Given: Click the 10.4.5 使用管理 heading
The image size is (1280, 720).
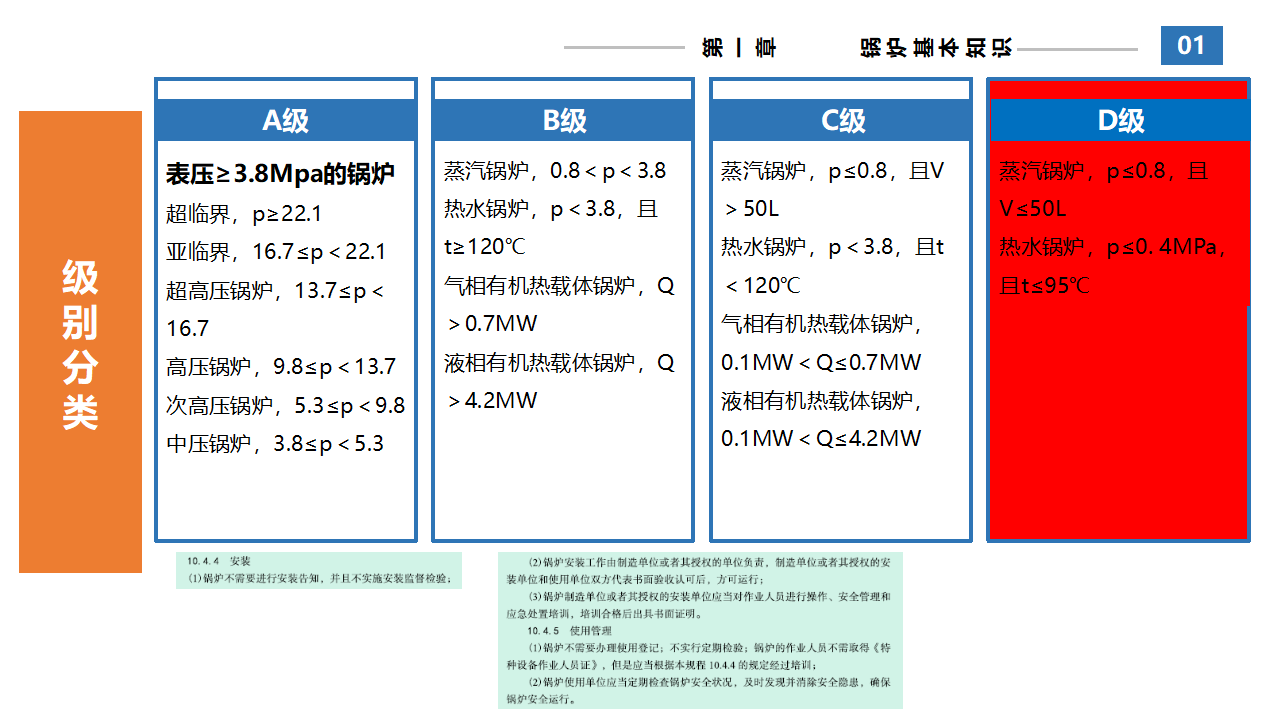Looking at the screenshot, I should coord(569,631).
